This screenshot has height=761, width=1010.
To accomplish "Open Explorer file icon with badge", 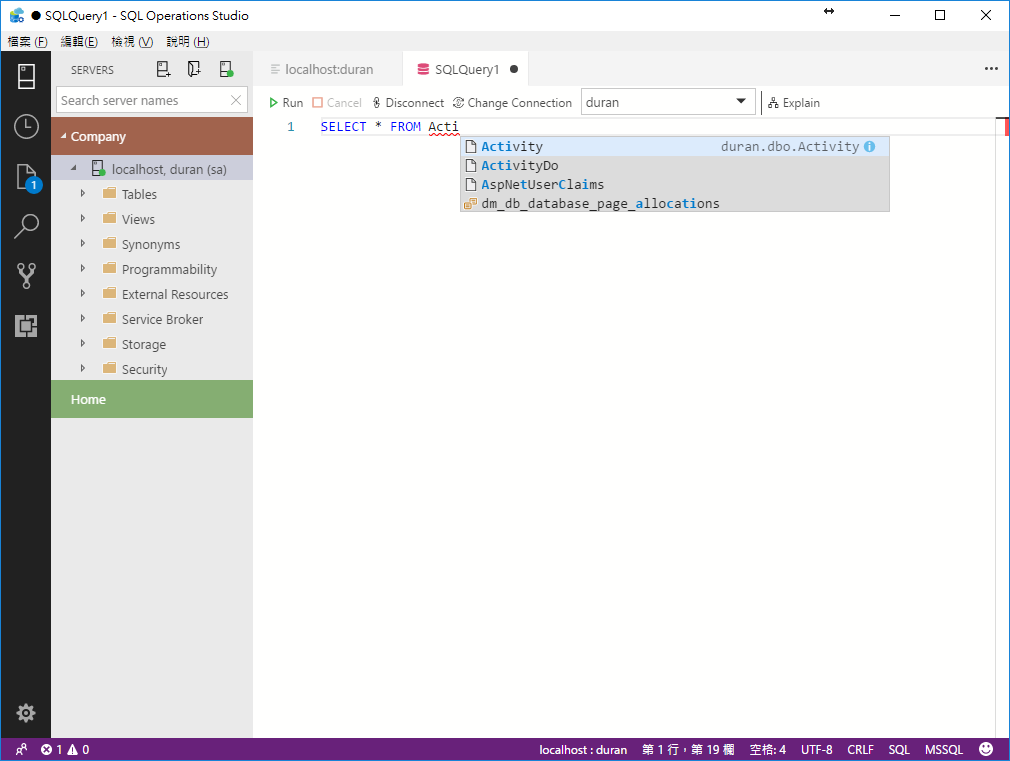I will tap(27, 177).
